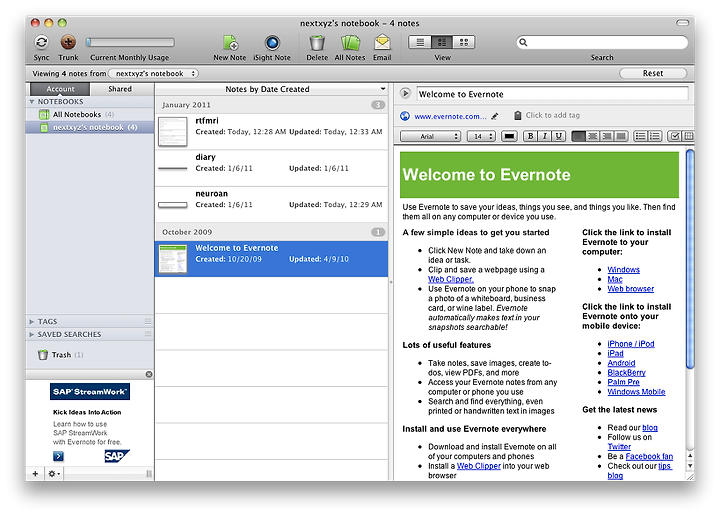Open the www.evernote.com source URL link

click(450, 116)
